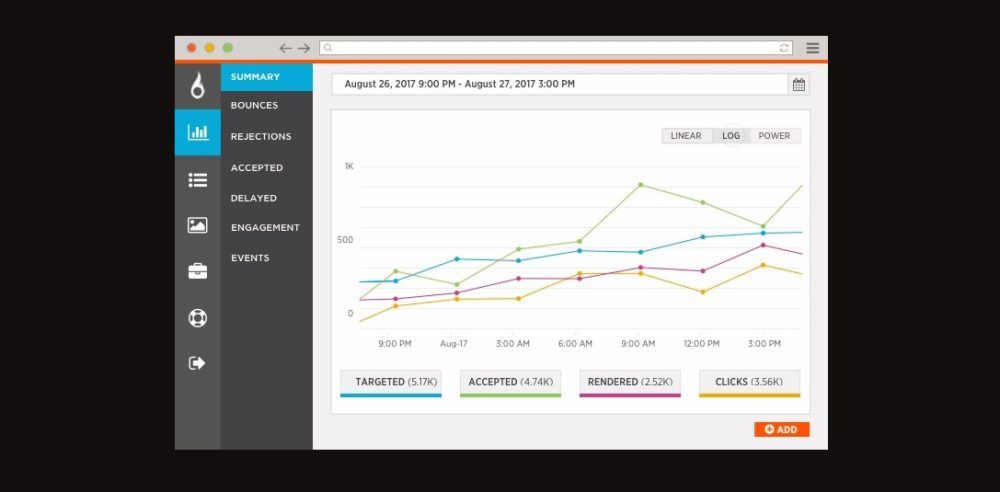Go to the Engagement report
Screen dimensions: 1000x492
265,227
